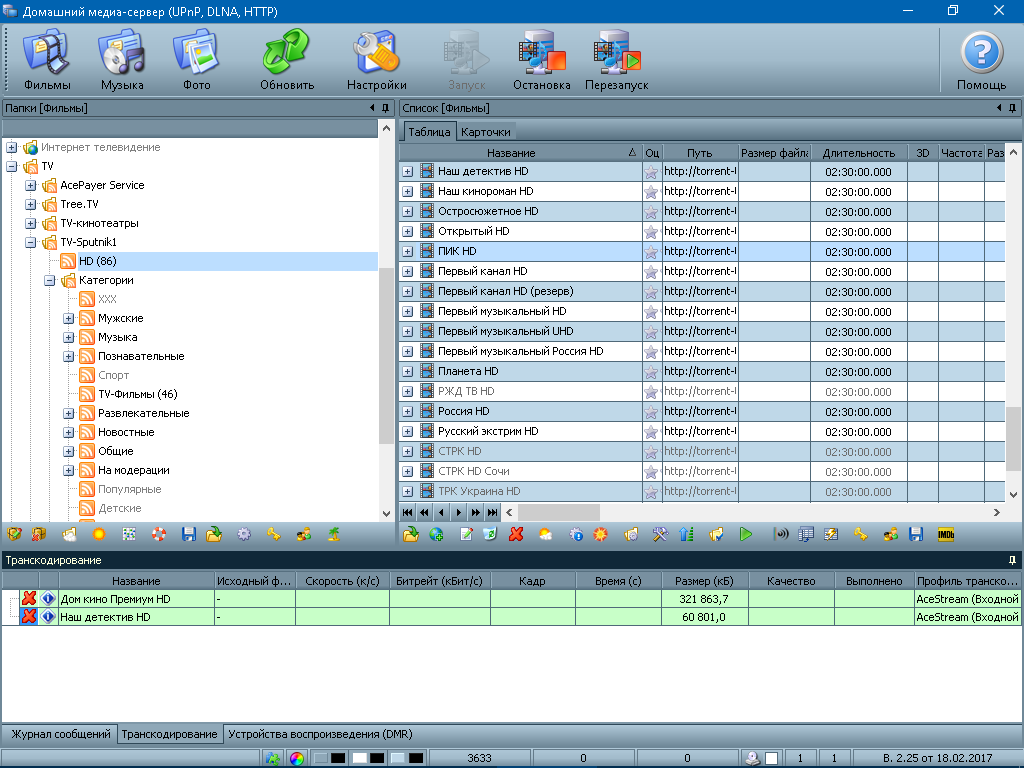This screenshot has width=1024, height=768.
Task: Click the IMDb icon in list toolbar
Action: coord(945,535)
